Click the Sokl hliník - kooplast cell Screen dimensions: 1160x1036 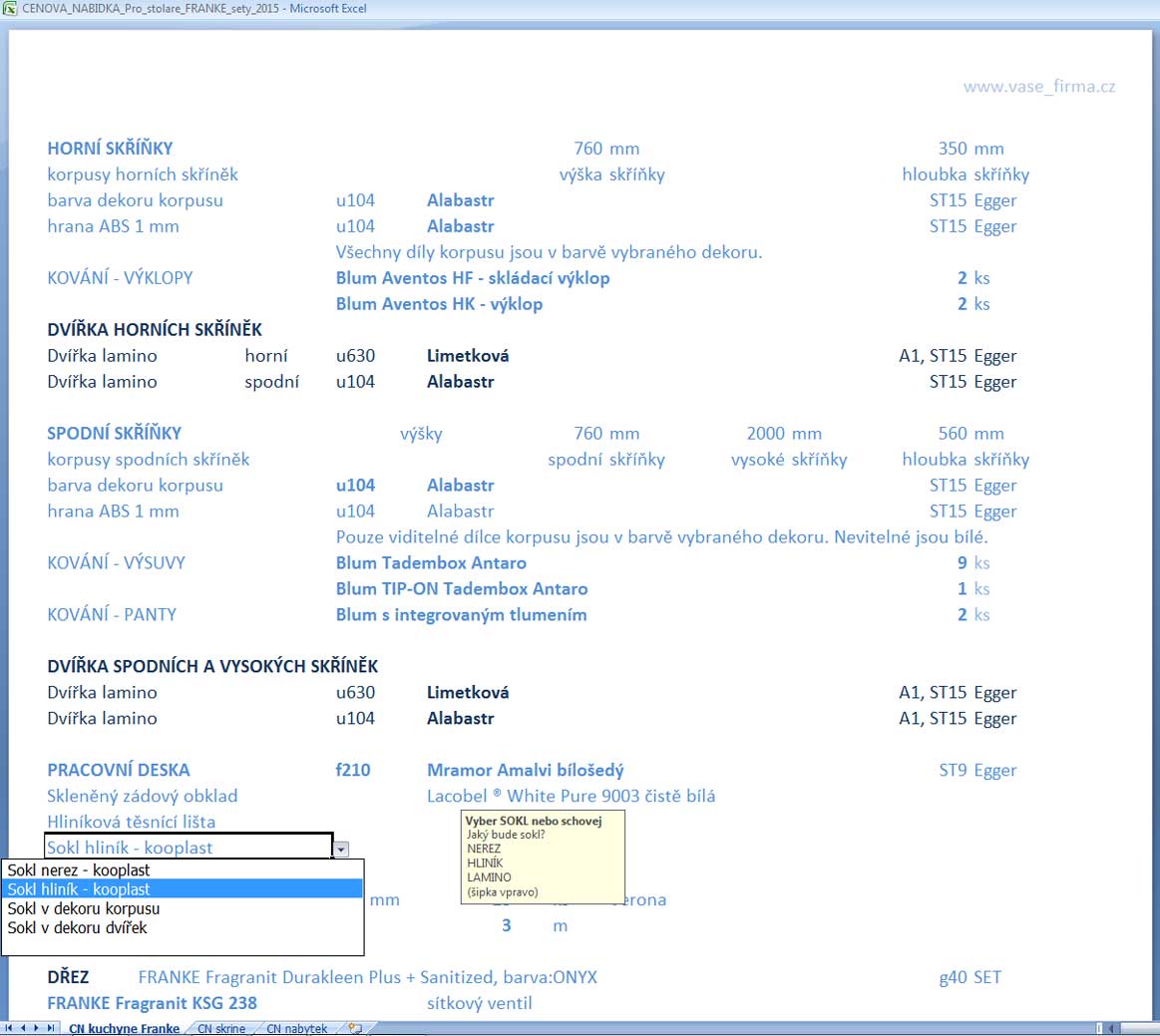click(x=188, y=848)
